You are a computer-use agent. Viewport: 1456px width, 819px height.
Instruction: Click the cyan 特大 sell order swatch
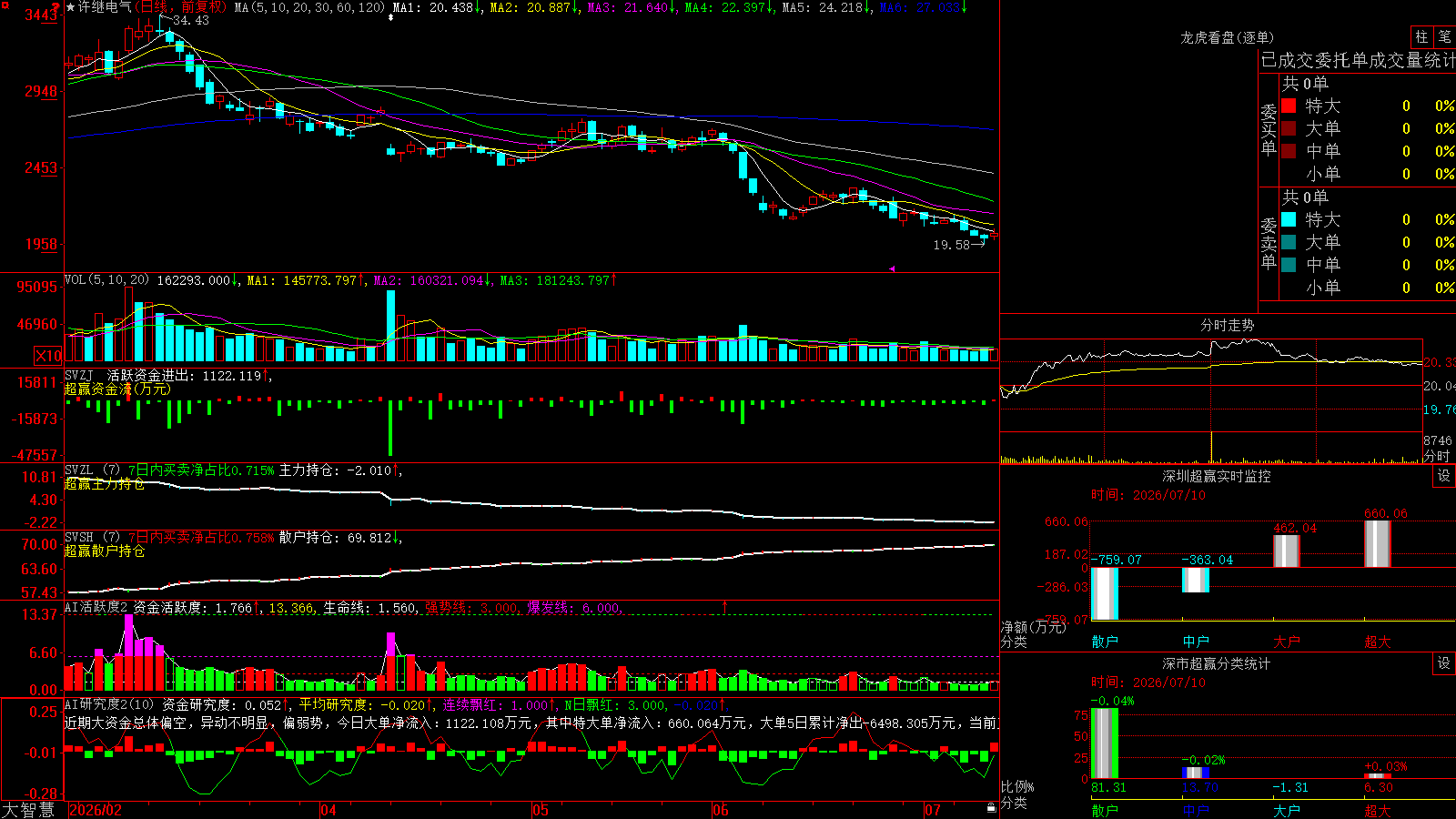pyautogui.click(x=1289, y=219)
